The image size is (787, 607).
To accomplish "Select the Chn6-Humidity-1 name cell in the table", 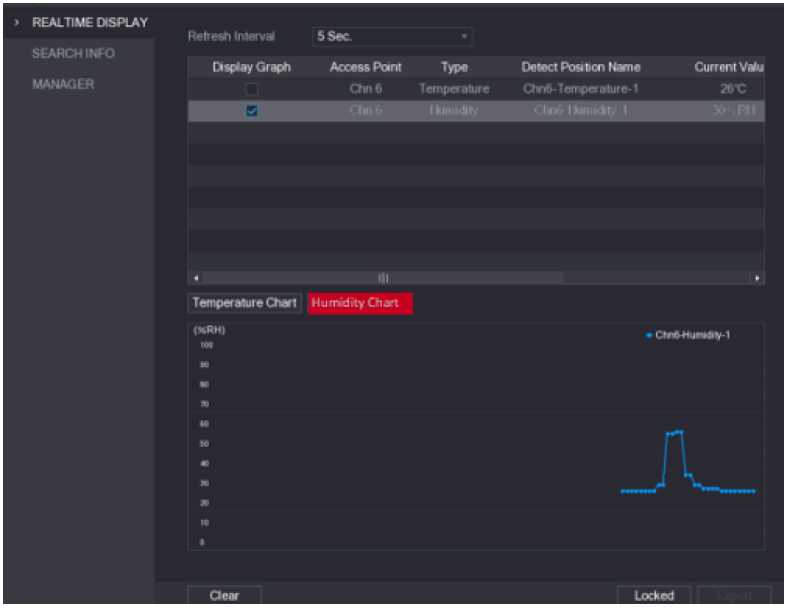I will point(581,110).
